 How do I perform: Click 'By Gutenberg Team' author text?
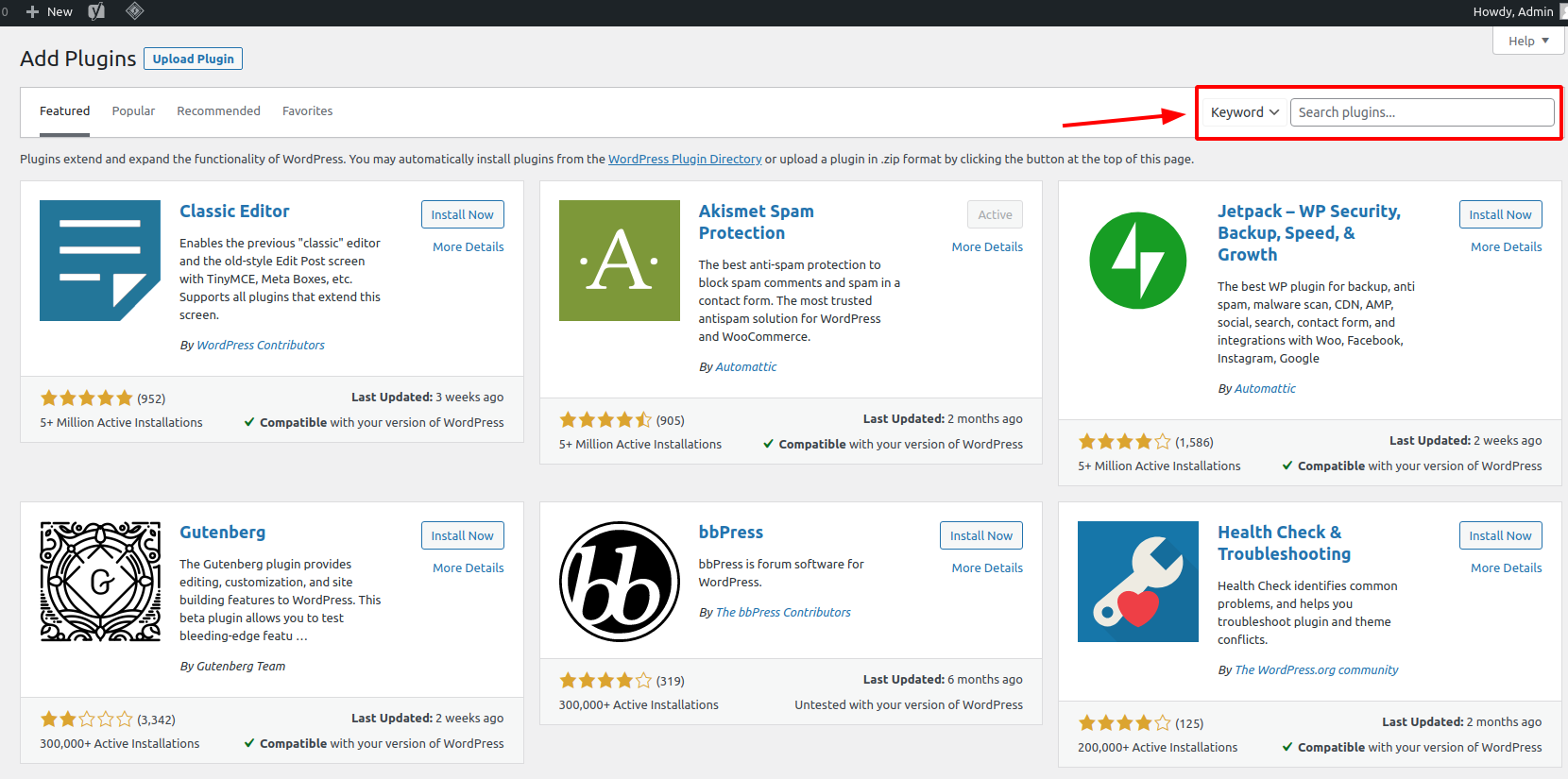point(232,666)
